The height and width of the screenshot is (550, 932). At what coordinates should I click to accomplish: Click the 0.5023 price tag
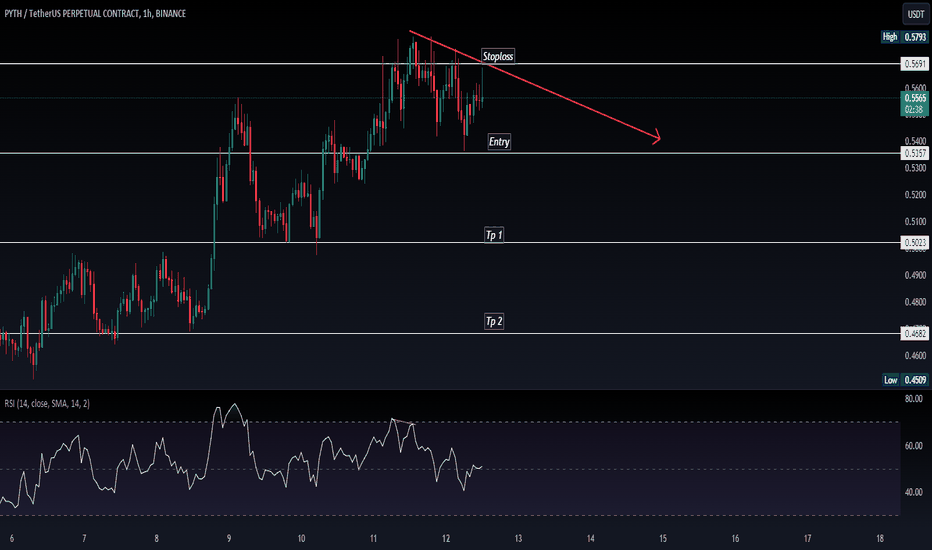pyautogui.click(x=915, y=243)
